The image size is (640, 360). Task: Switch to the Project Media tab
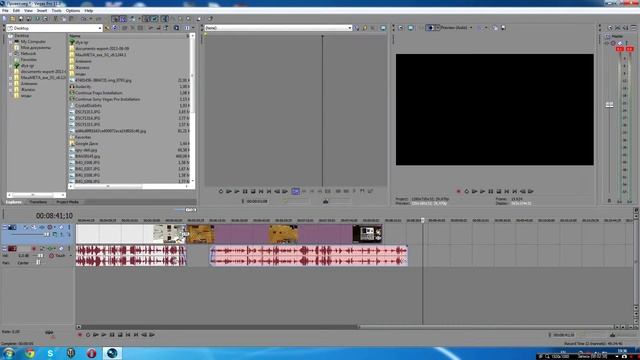click(67, 202)
